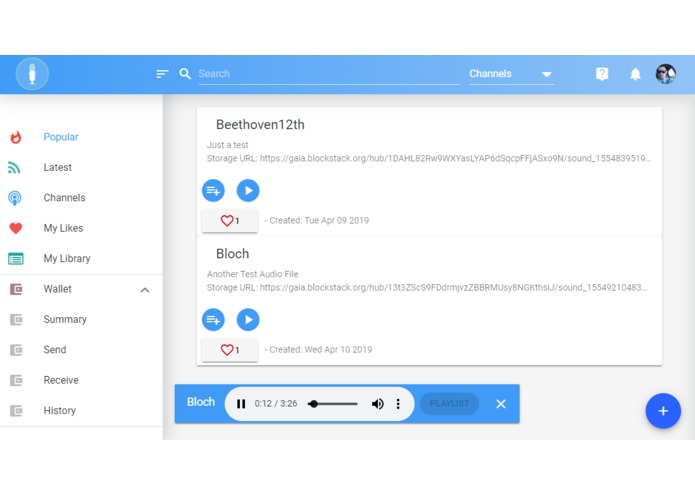Click the wallet icon beside Wallet
Viewport: 695px width, 494px height.
coord(16,289)
